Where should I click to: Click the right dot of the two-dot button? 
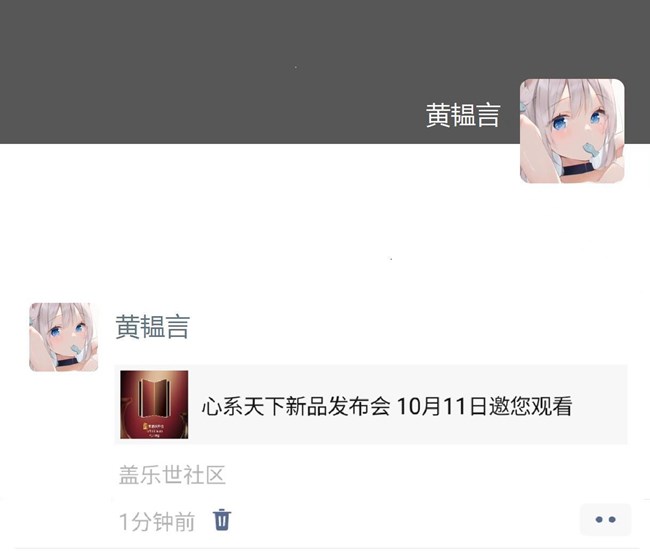pos(612,519)
